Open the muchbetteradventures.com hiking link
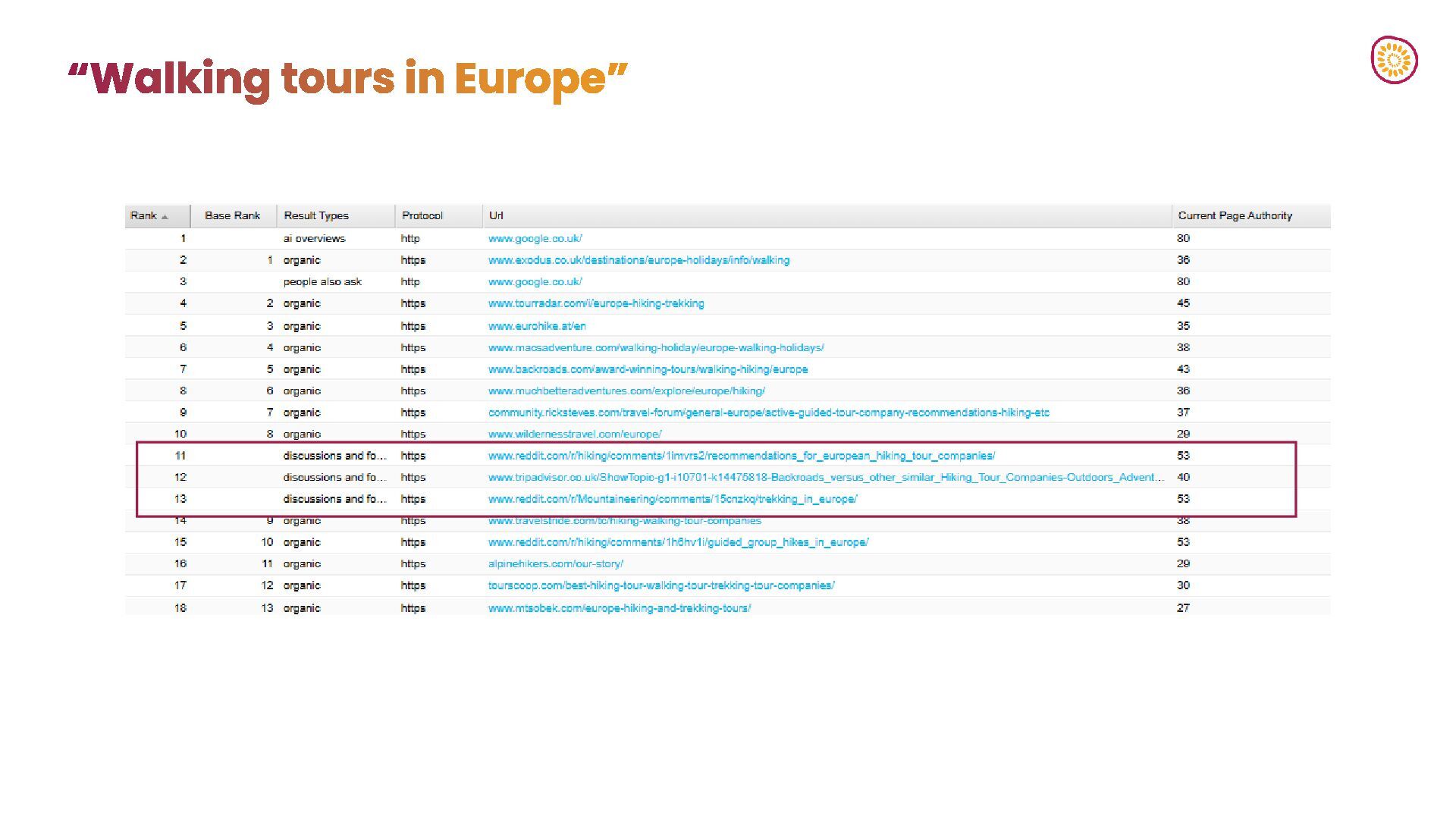This screenshot has width=1456, height=819. 626,391
